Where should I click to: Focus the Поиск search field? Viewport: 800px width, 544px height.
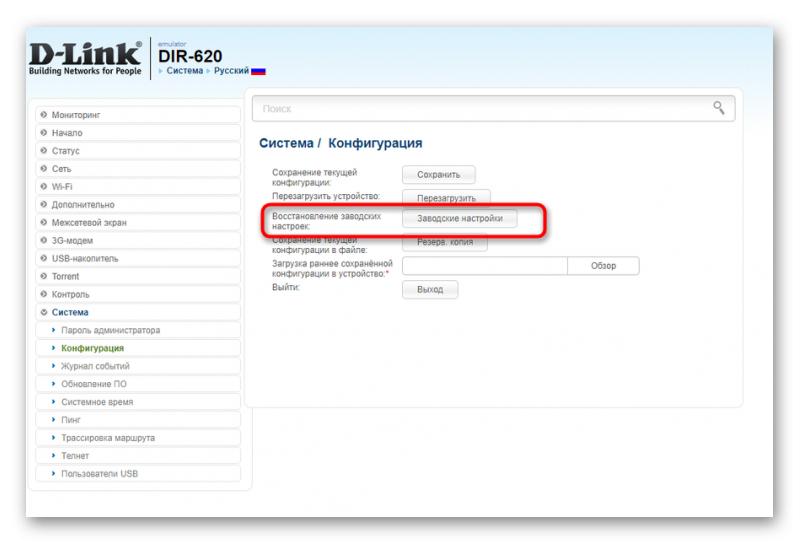(x=493, y=108)
